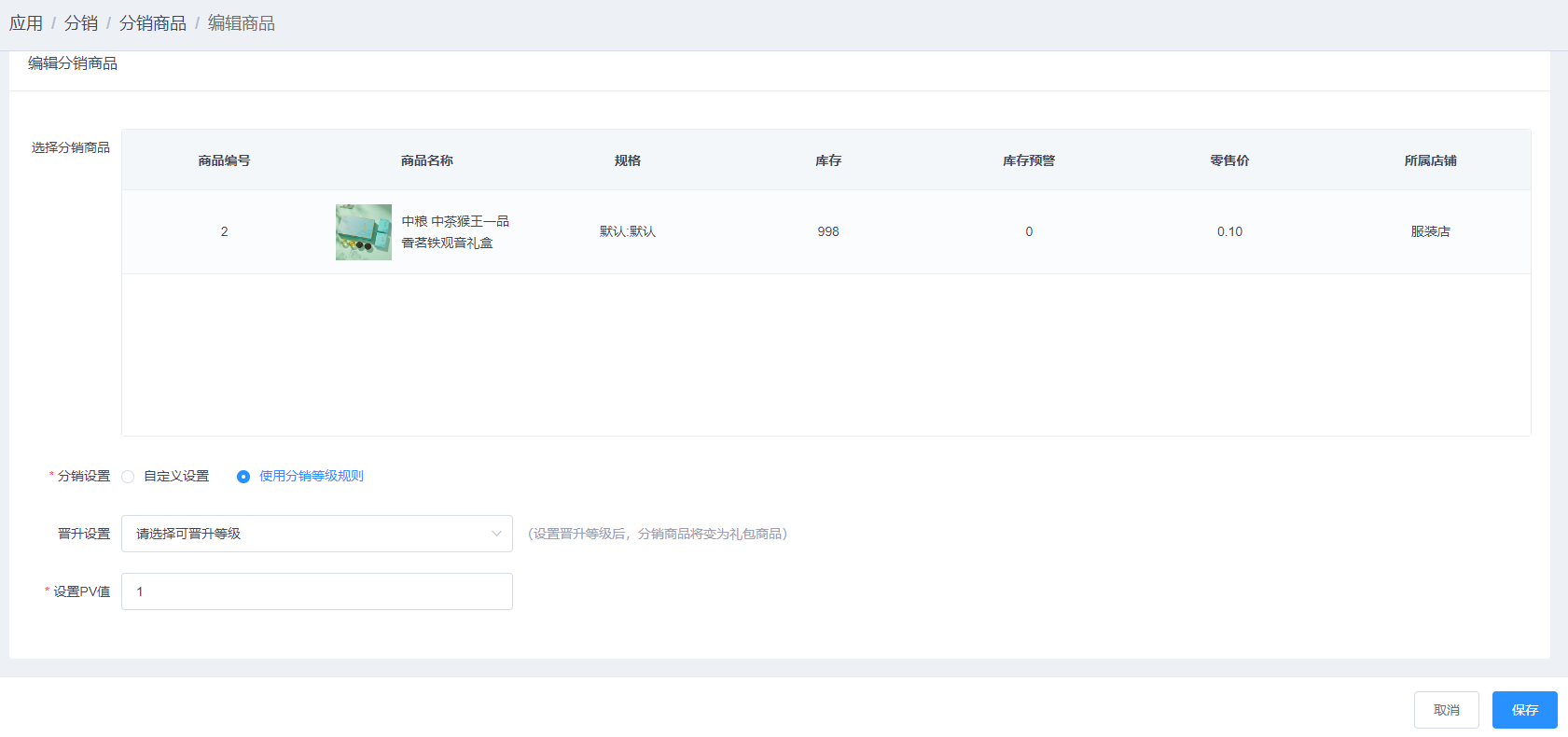Click the 零售价 column header
The width and height of the screenshot is (1568, 737).
tap(1229, 160)
